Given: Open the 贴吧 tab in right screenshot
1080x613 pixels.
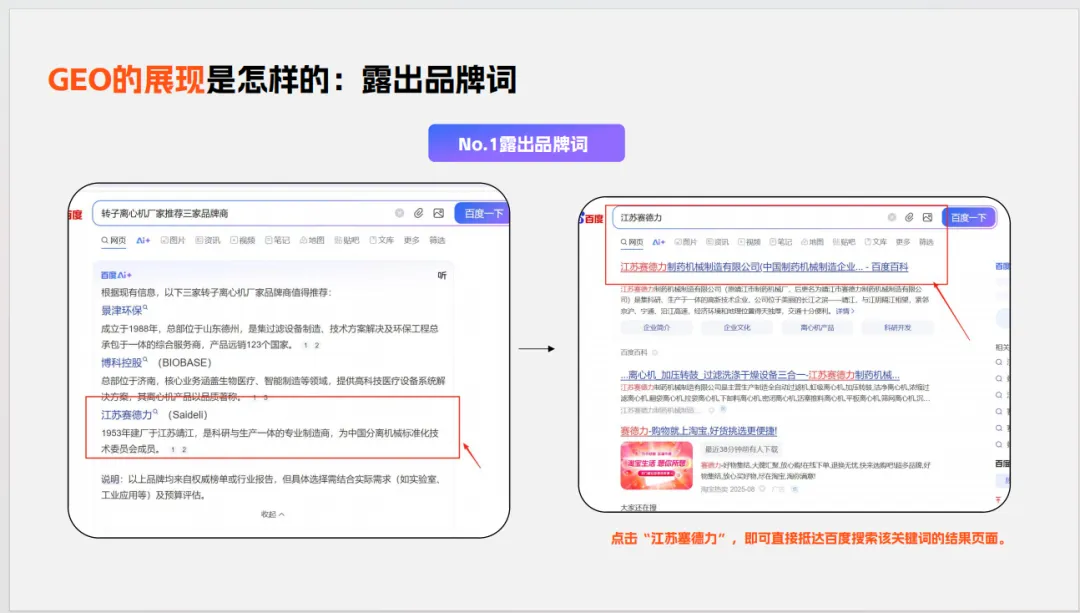Looking at the screenshot, I should tap(844, 242).
